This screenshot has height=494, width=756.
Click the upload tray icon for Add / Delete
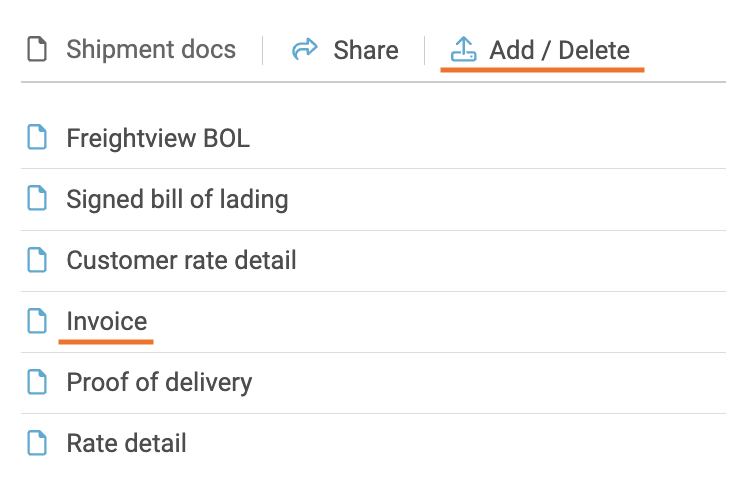click(463, 49)
